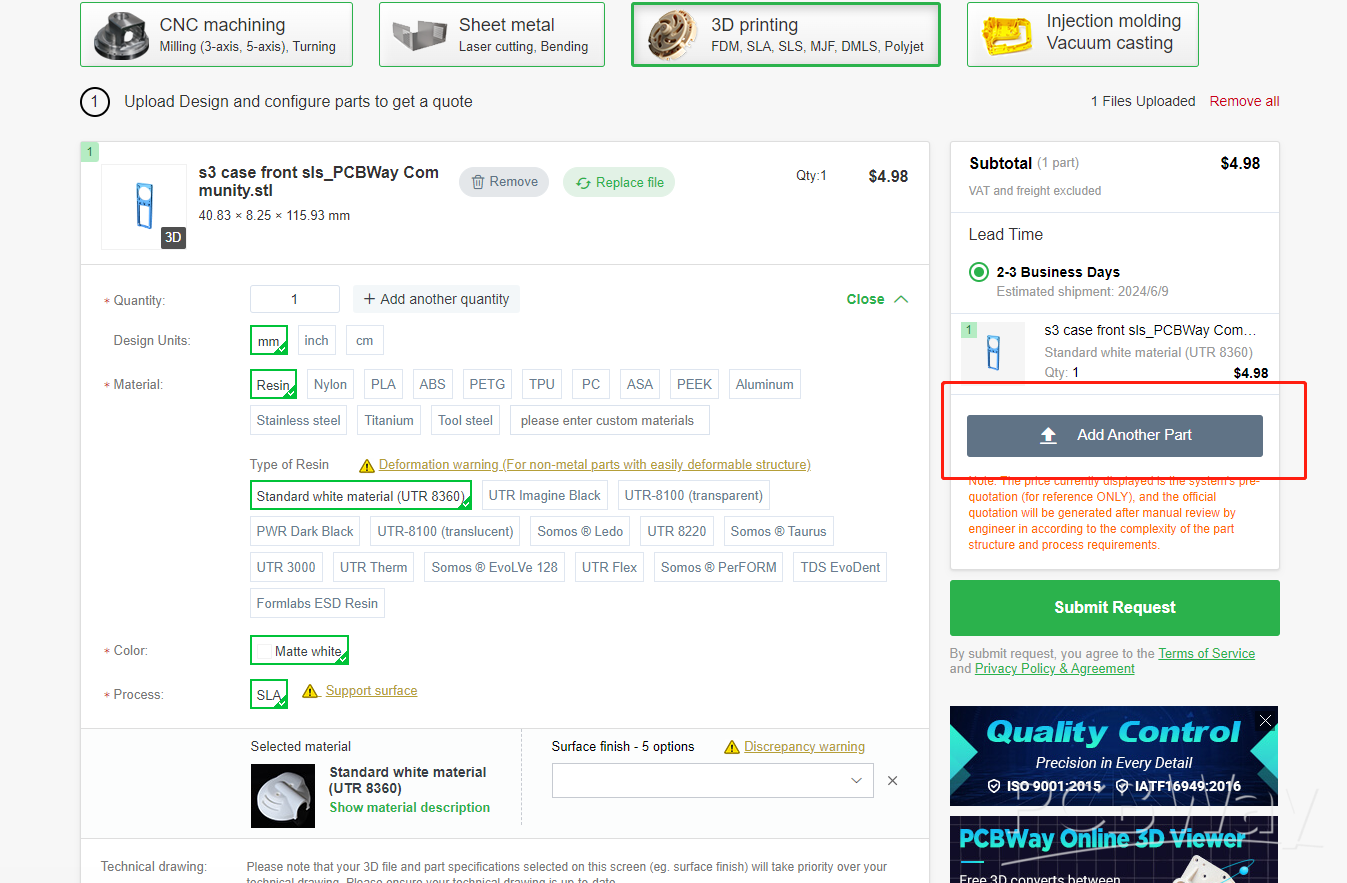Choose PETG material
Image resolution: width=1347 pixels, height=883 pixels.
click(x=487, y=384)
